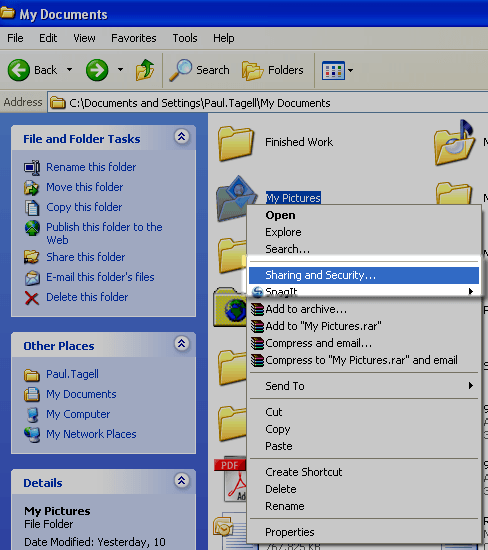This screenshot has width=488, height=550.
Task: Go up one folder level
Action: pyautogui.click(x=145, y=70)
